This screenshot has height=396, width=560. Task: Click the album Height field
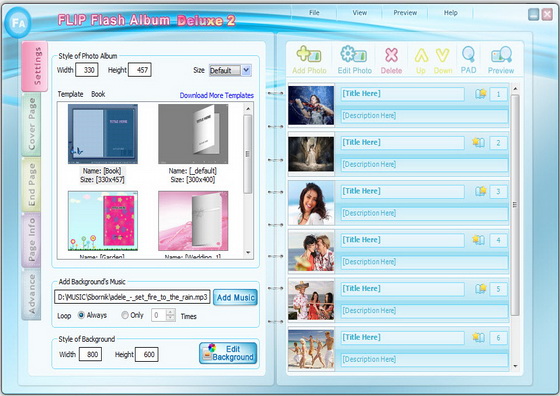coord(140,70)
